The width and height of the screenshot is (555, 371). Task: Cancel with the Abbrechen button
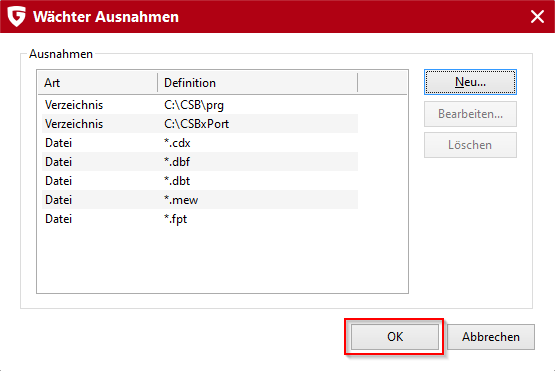491,337
